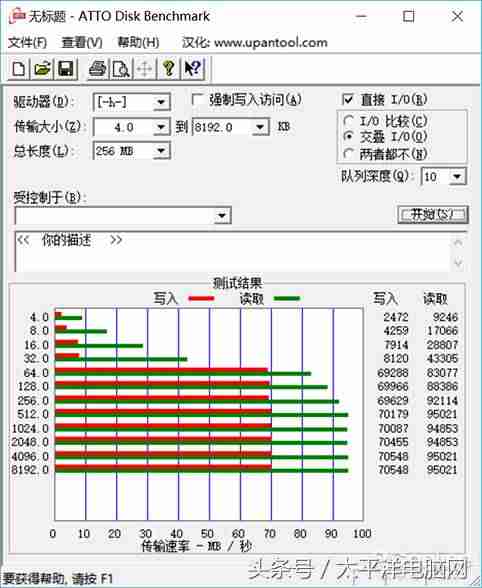Expand the 驱动器(D) drive dropdown
This screenshot has height=588, width=482.
(161, 102)
